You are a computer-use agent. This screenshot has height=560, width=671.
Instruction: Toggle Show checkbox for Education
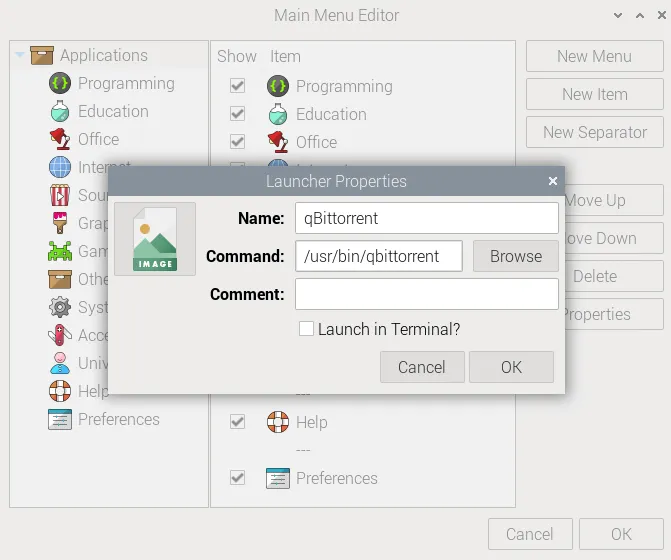[x=238, y=114]
